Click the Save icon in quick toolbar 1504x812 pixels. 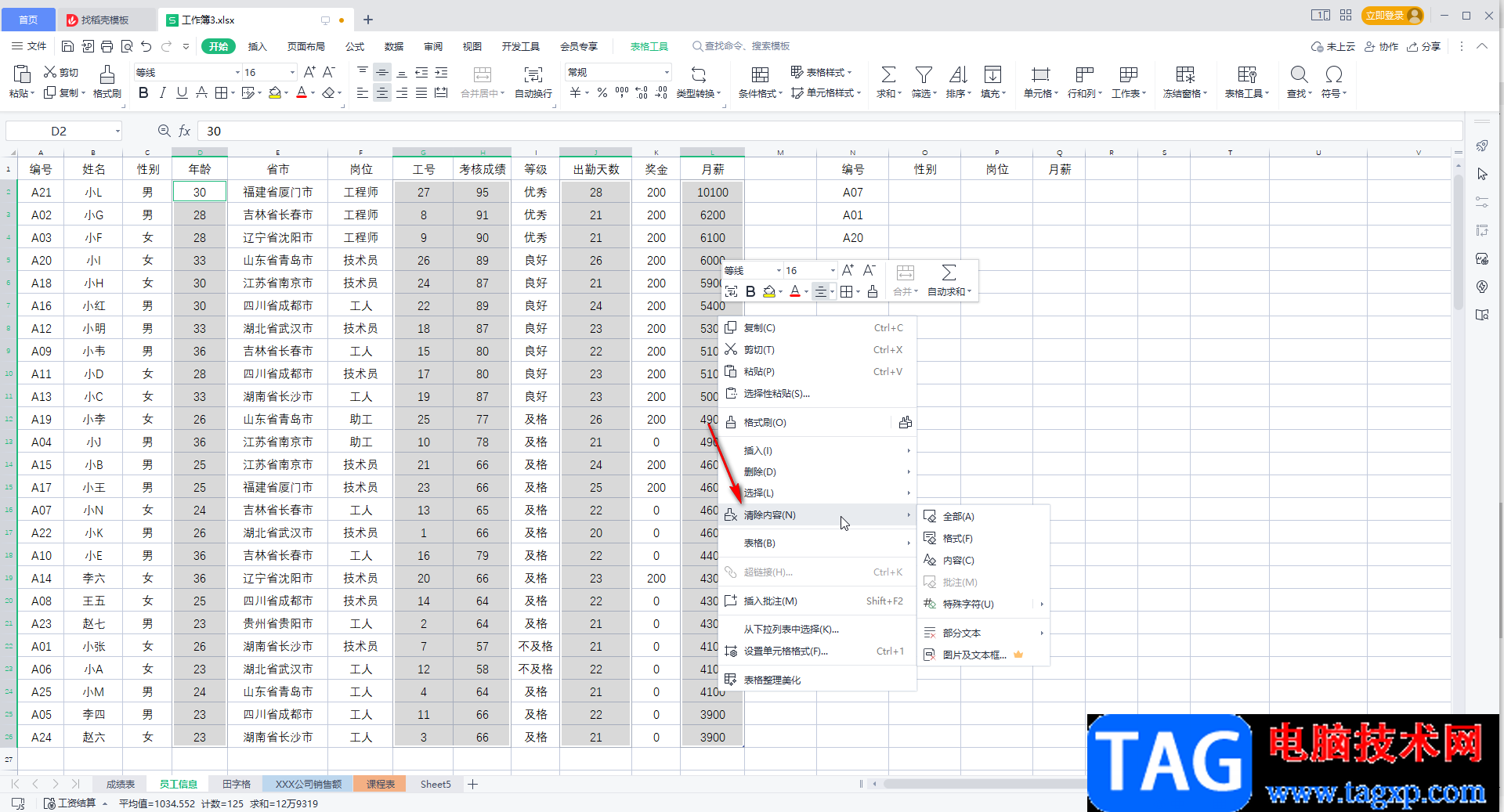67,46
